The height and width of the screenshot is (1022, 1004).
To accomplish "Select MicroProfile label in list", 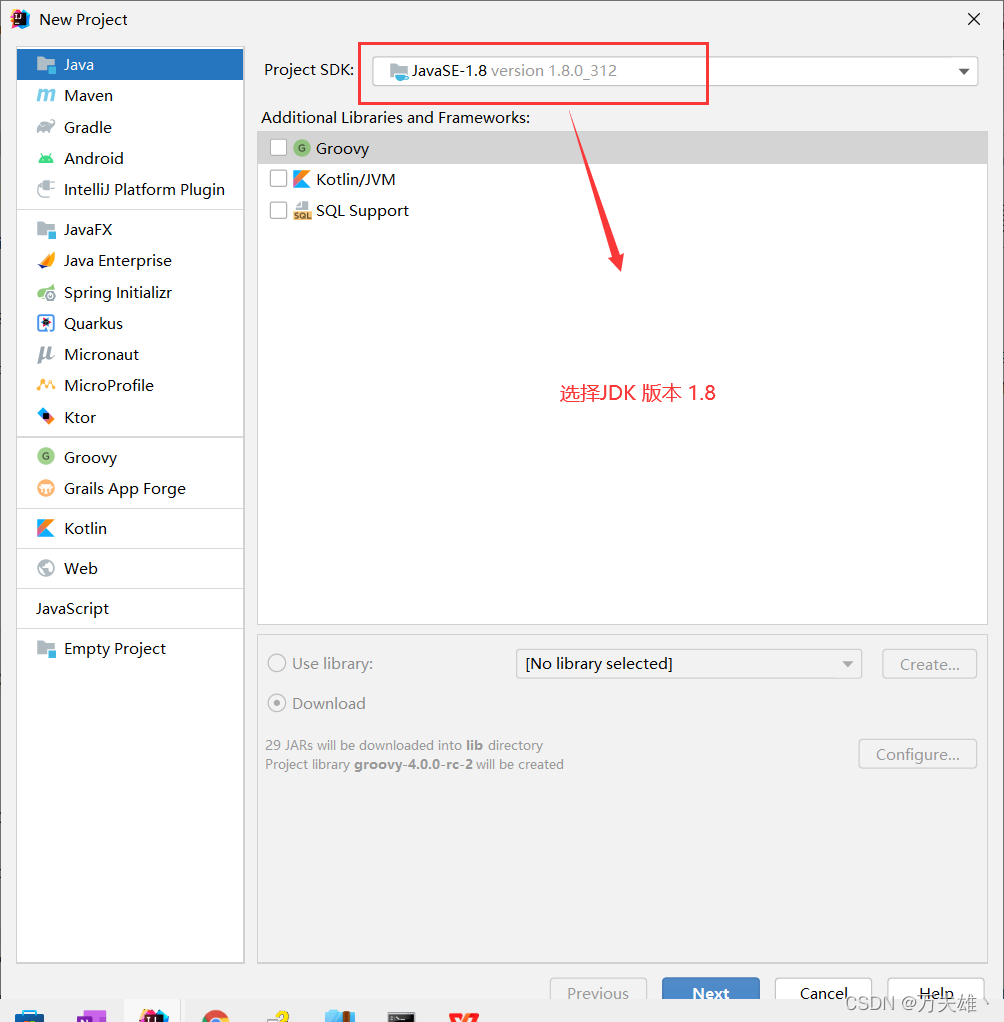I will tap(109, 385).
